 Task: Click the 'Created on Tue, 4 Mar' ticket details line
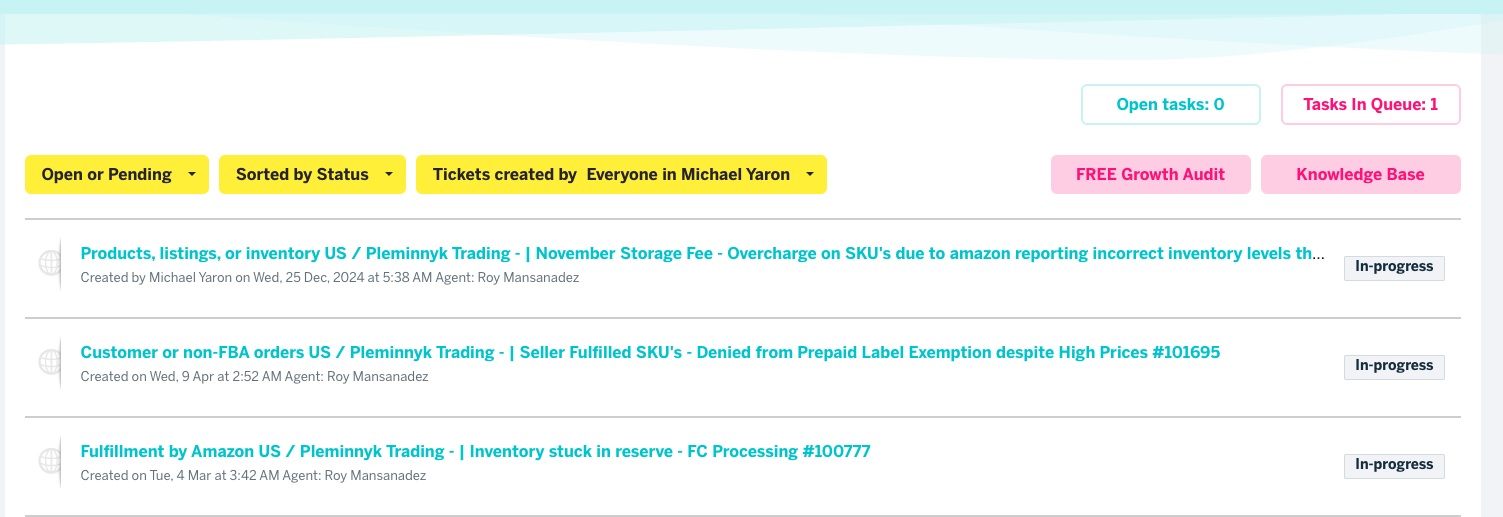(x=253, y=476)
